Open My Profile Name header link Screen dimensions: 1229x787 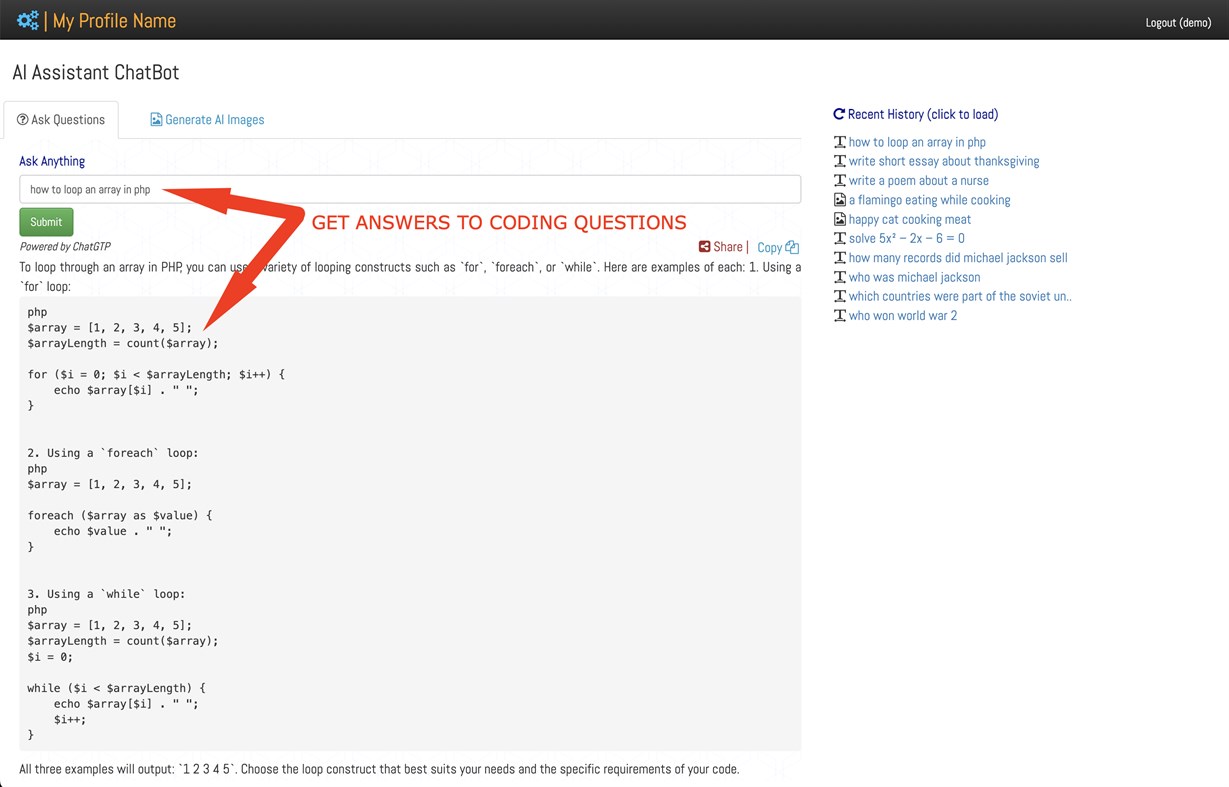coord(114,20)
